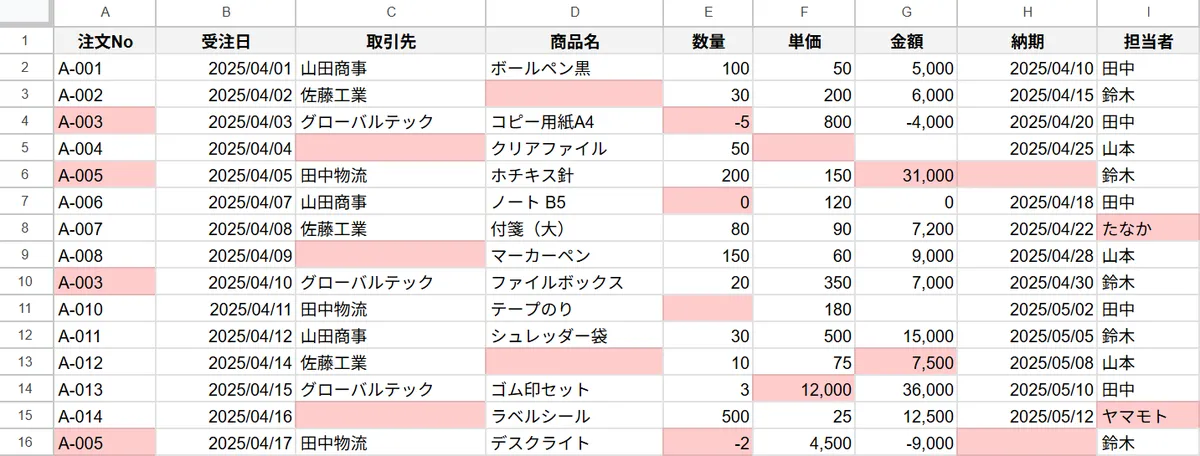Select the 担当者 header cell
The height and width of the screenshot is (456, 1200).
click(1147, 42)
